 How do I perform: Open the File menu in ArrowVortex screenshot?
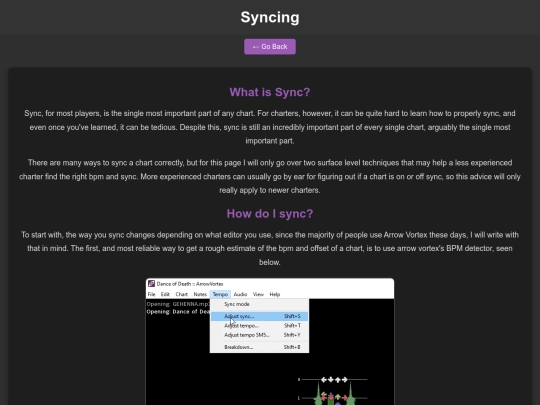[x=152, y=294]
